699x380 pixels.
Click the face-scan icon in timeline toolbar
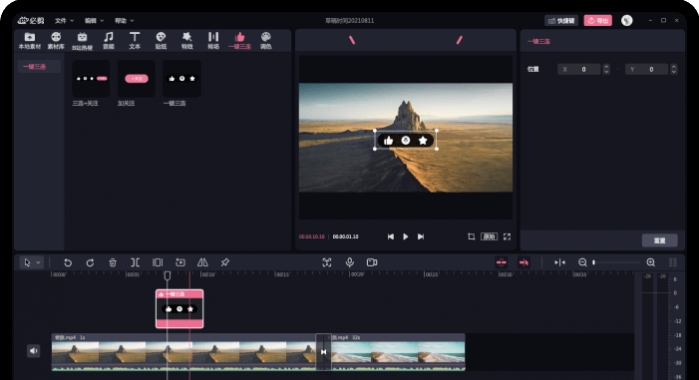(327, 263)
